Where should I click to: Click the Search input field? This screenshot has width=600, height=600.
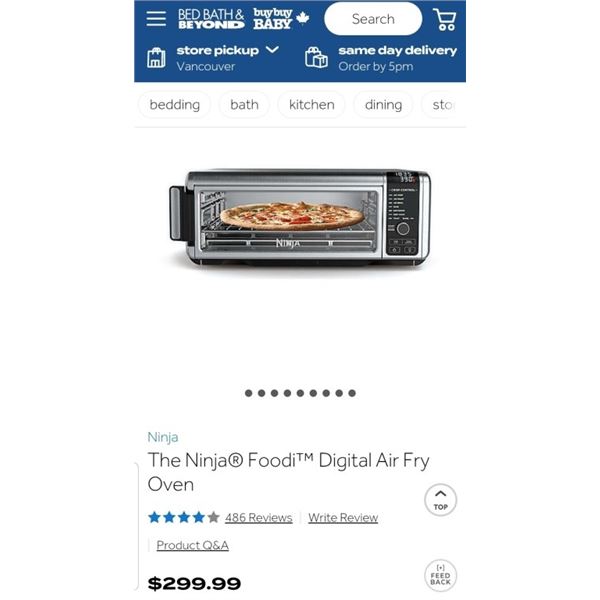click(x=373, y=19)
